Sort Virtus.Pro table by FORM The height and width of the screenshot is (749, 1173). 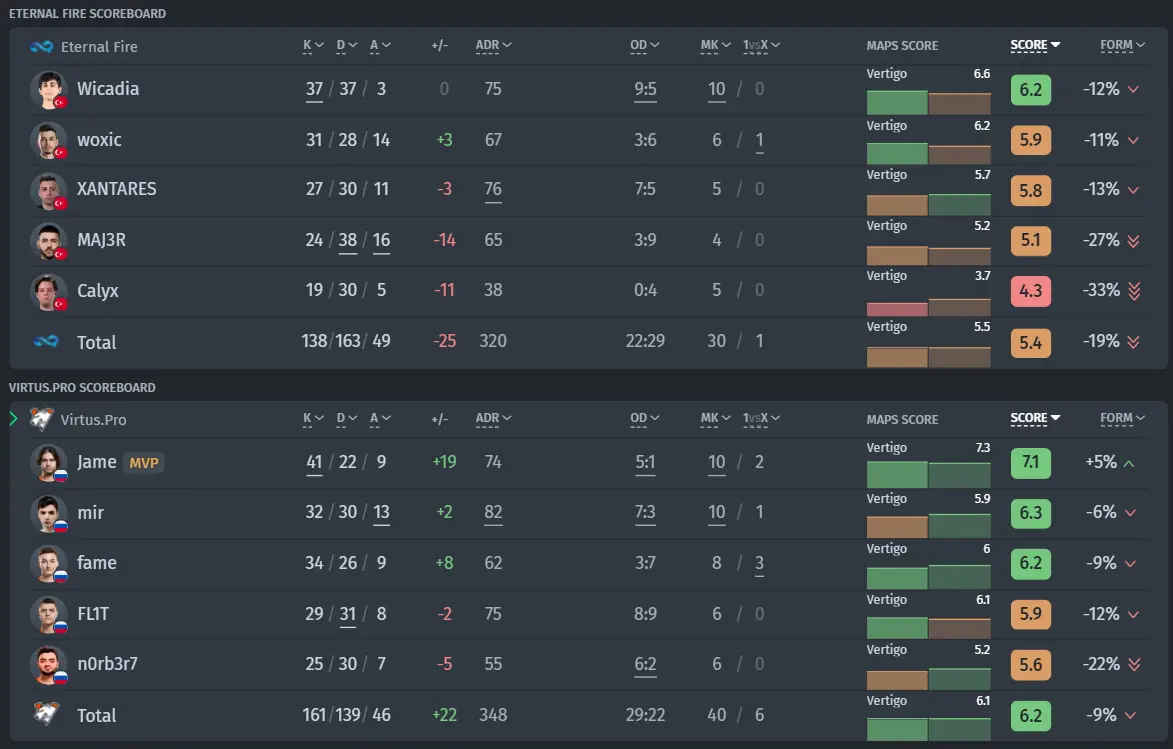tap(1123, 419)
